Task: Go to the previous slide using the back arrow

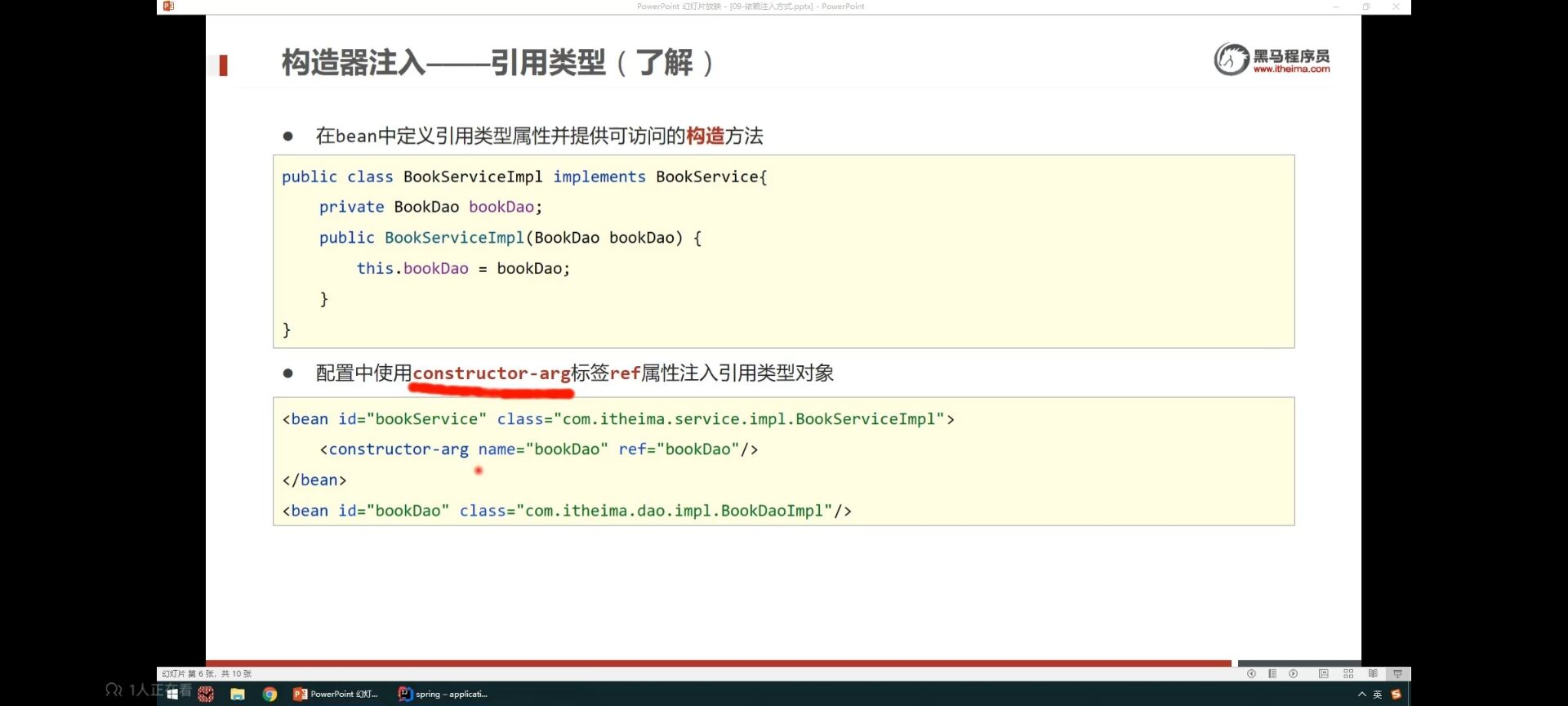Action: 1251,674
